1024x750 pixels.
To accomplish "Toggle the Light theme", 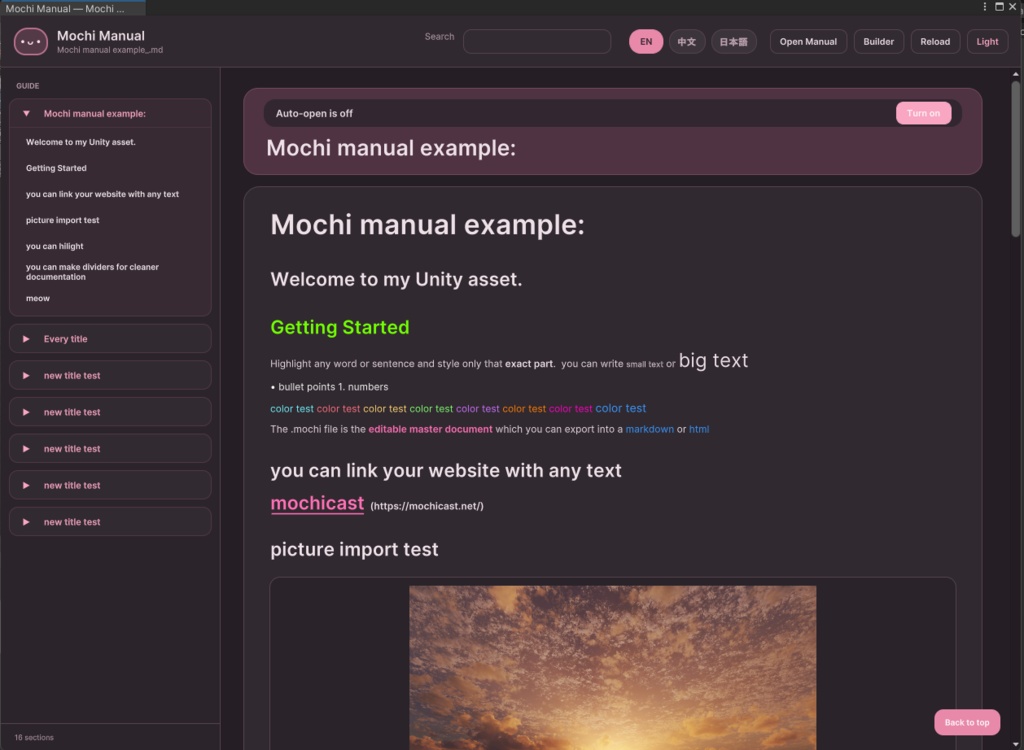I will (x=987, y=42).
